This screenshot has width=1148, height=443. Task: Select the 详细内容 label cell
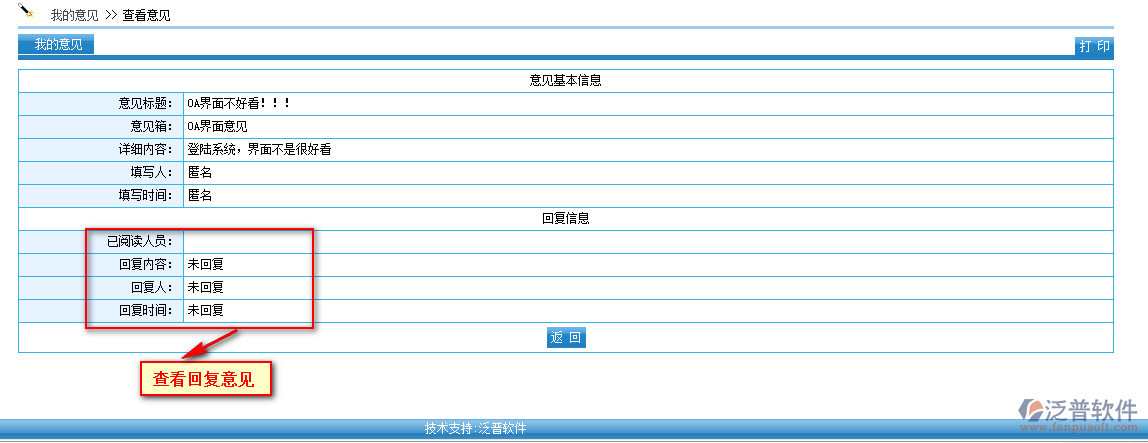[101, 150]
